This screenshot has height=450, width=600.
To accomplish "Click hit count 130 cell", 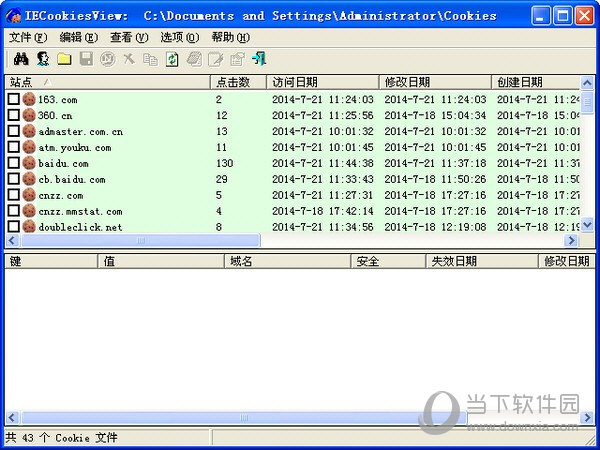I will 225,163.
